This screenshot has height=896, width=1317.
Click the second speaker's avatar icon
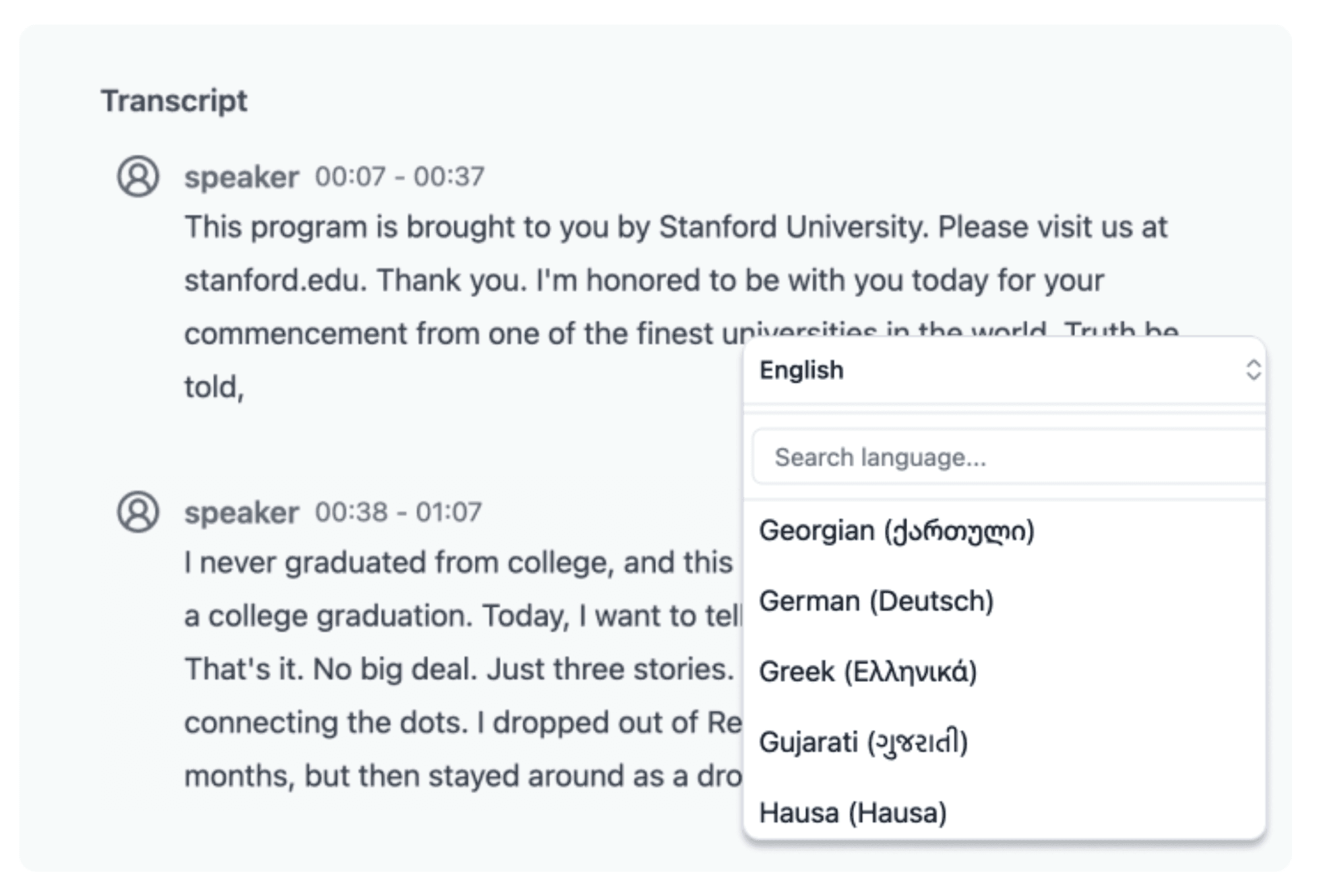coord(138,512)
